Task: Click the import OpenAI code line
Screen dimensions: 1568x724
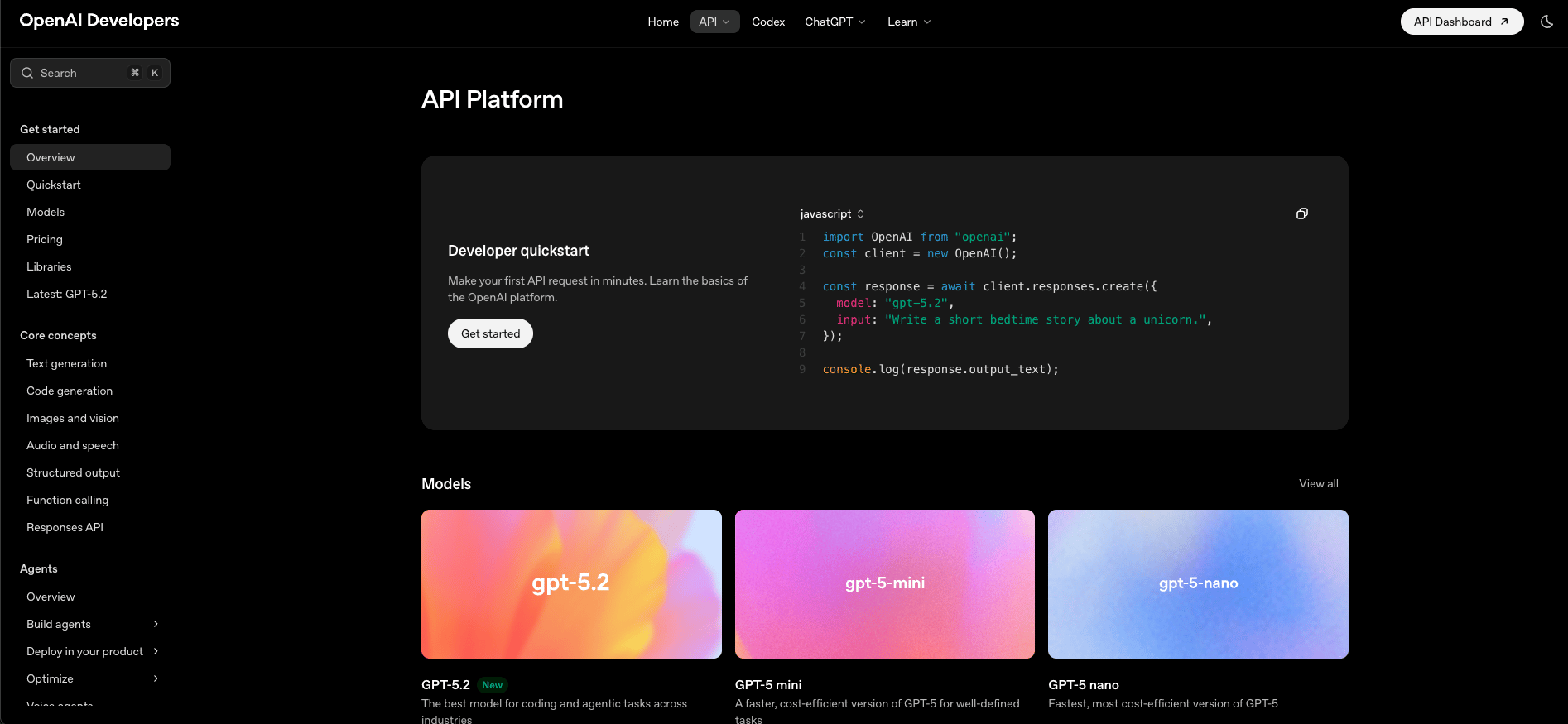Action: click(x=920, y=237)
